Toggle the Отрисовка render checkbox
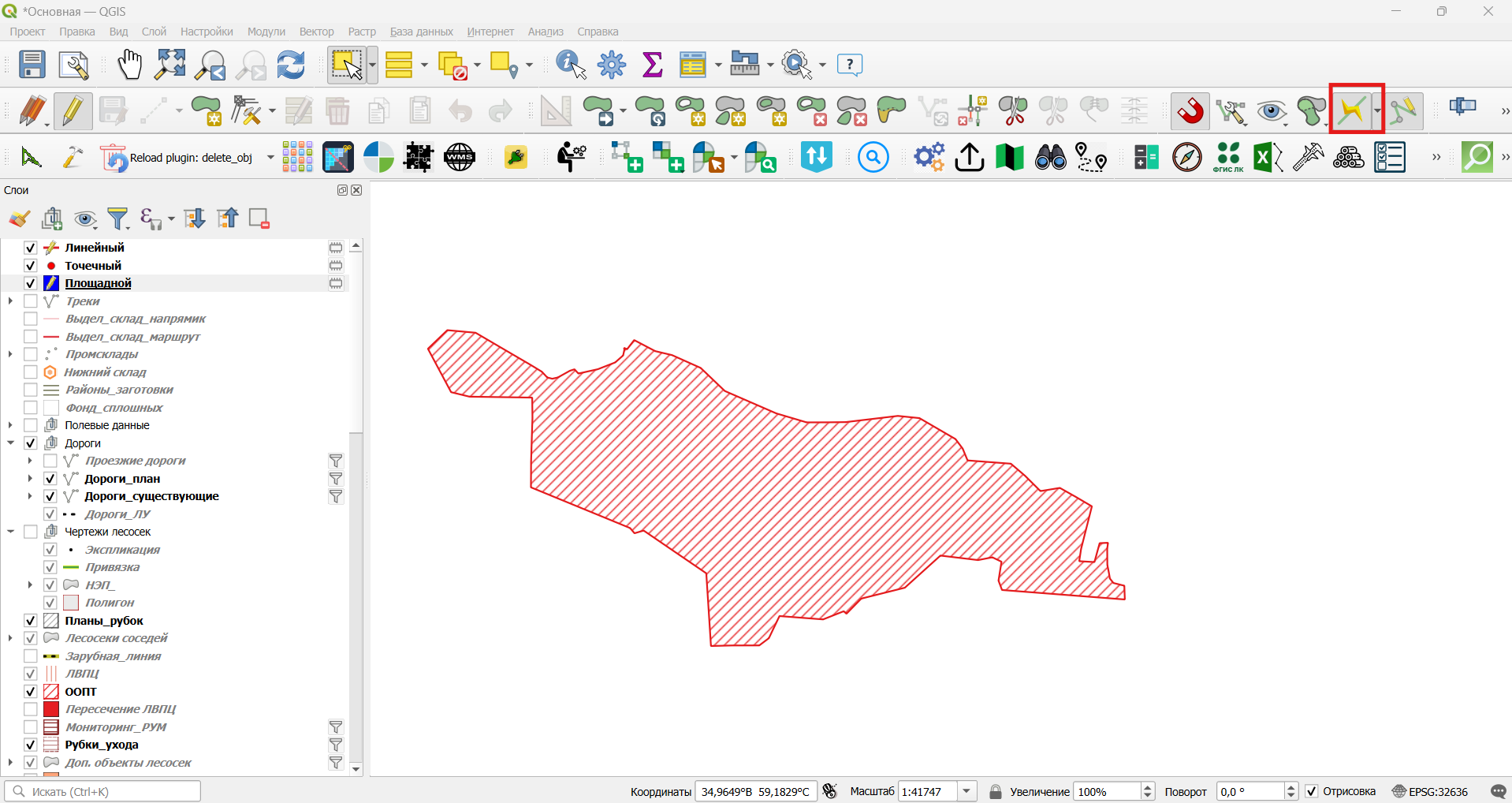This screenshot has width=1512, height=803. (x=1312, y=791)
